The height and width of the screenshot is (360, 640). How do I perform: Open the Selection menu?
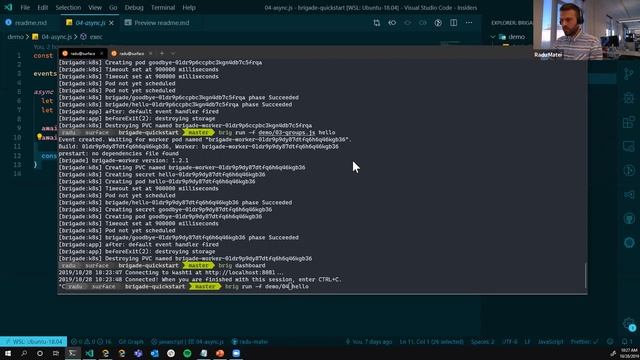coord(68,7)
